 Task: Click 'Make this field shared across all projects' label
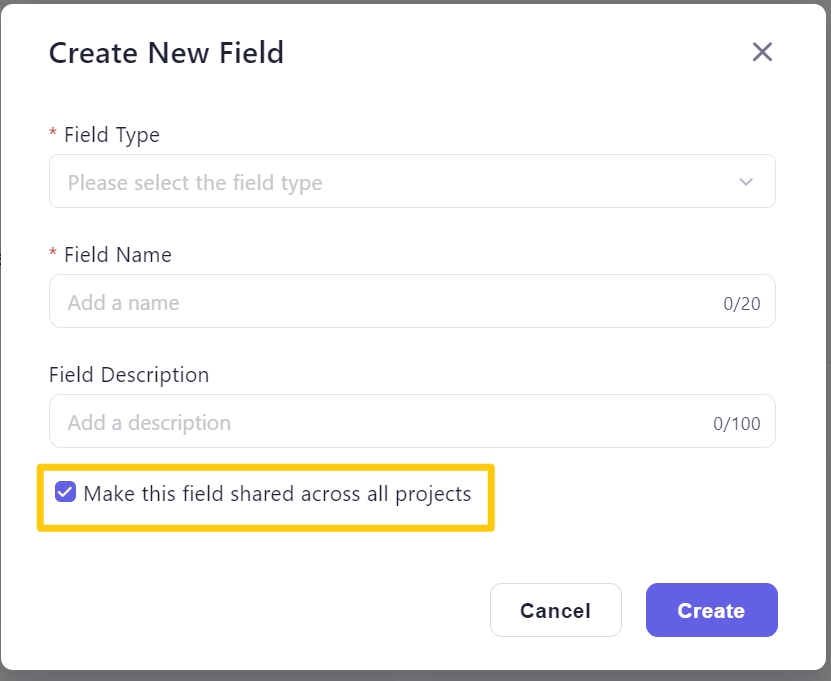click(x=277, y=493)
